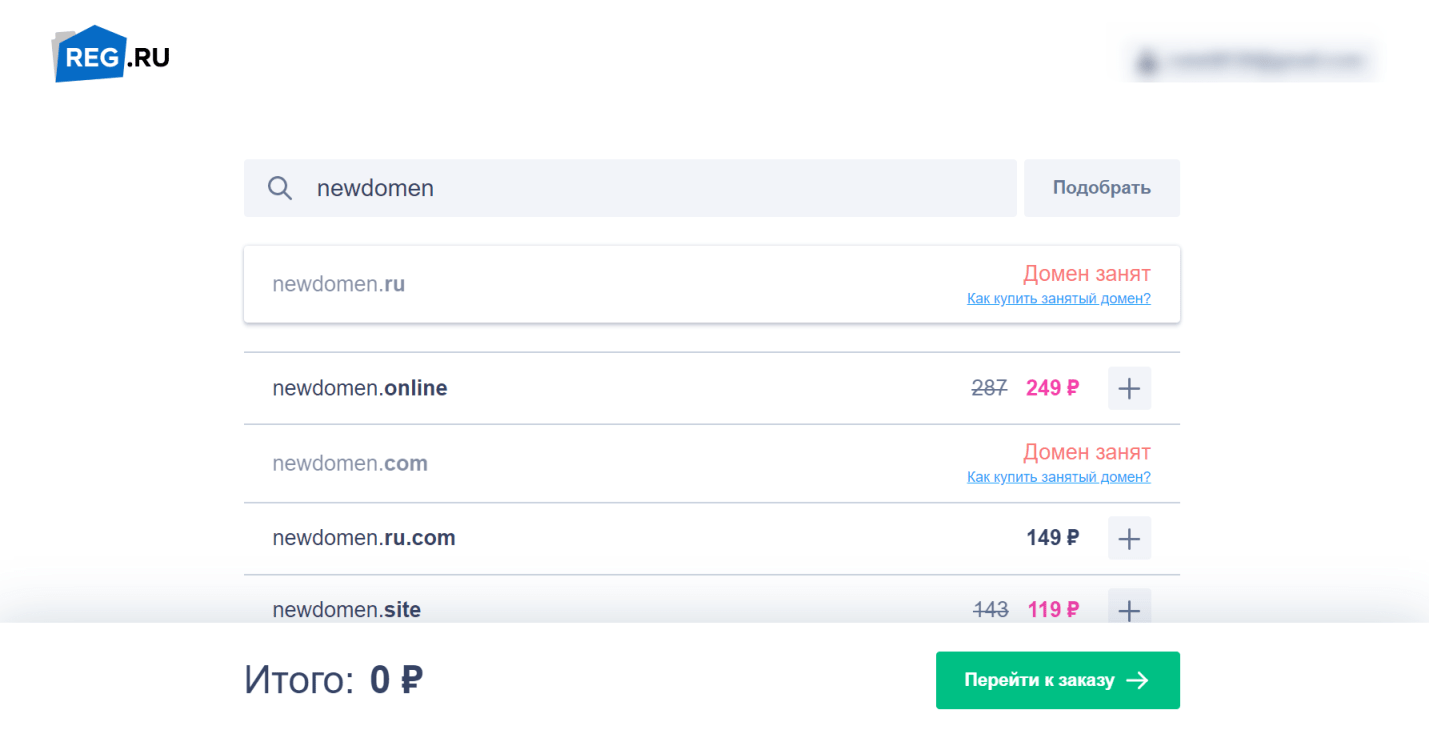Click the newdomen.com occupied row
The height and width of the screenshot is (734, 1429).
pos(712,463)
